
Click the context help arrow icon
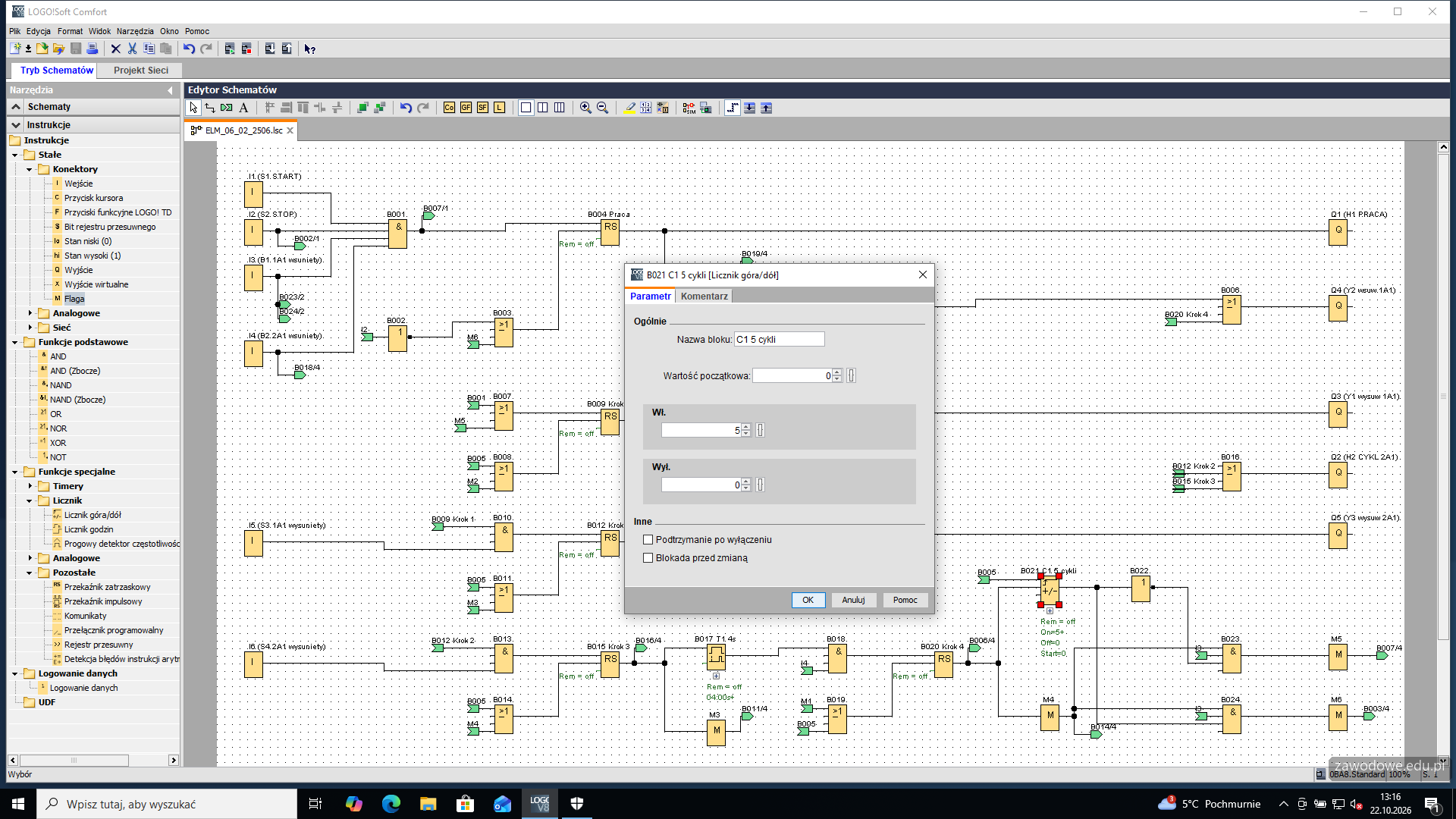coord(309,49)
